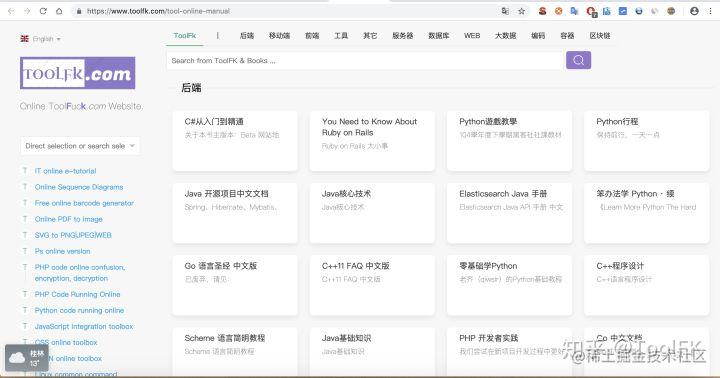Bookmark this page with the star icon

(522, 11)
